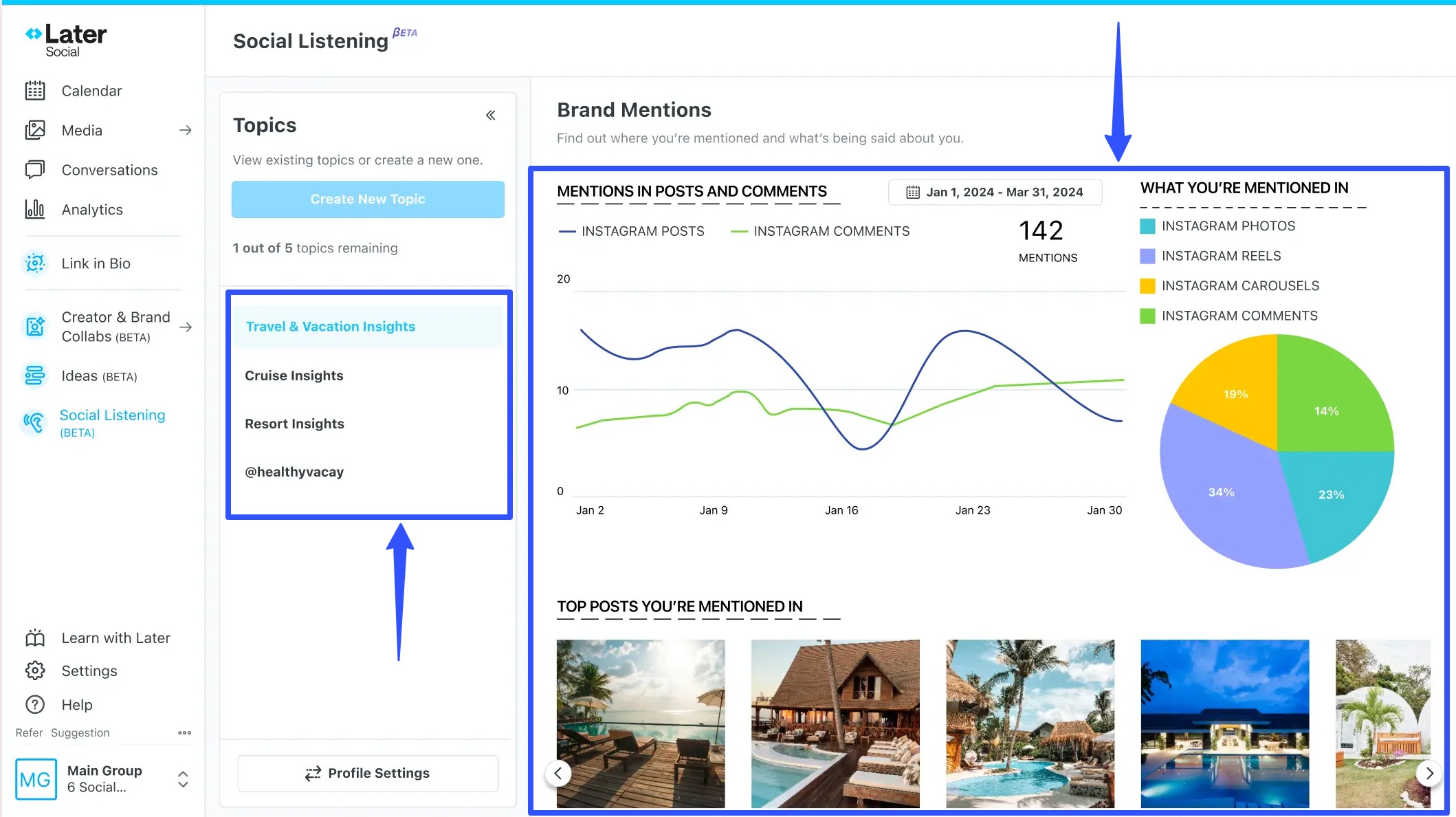Expand the Main Group account switcher
The height and width of the screenshot is (817, 1456).
(x=183, y=779)
